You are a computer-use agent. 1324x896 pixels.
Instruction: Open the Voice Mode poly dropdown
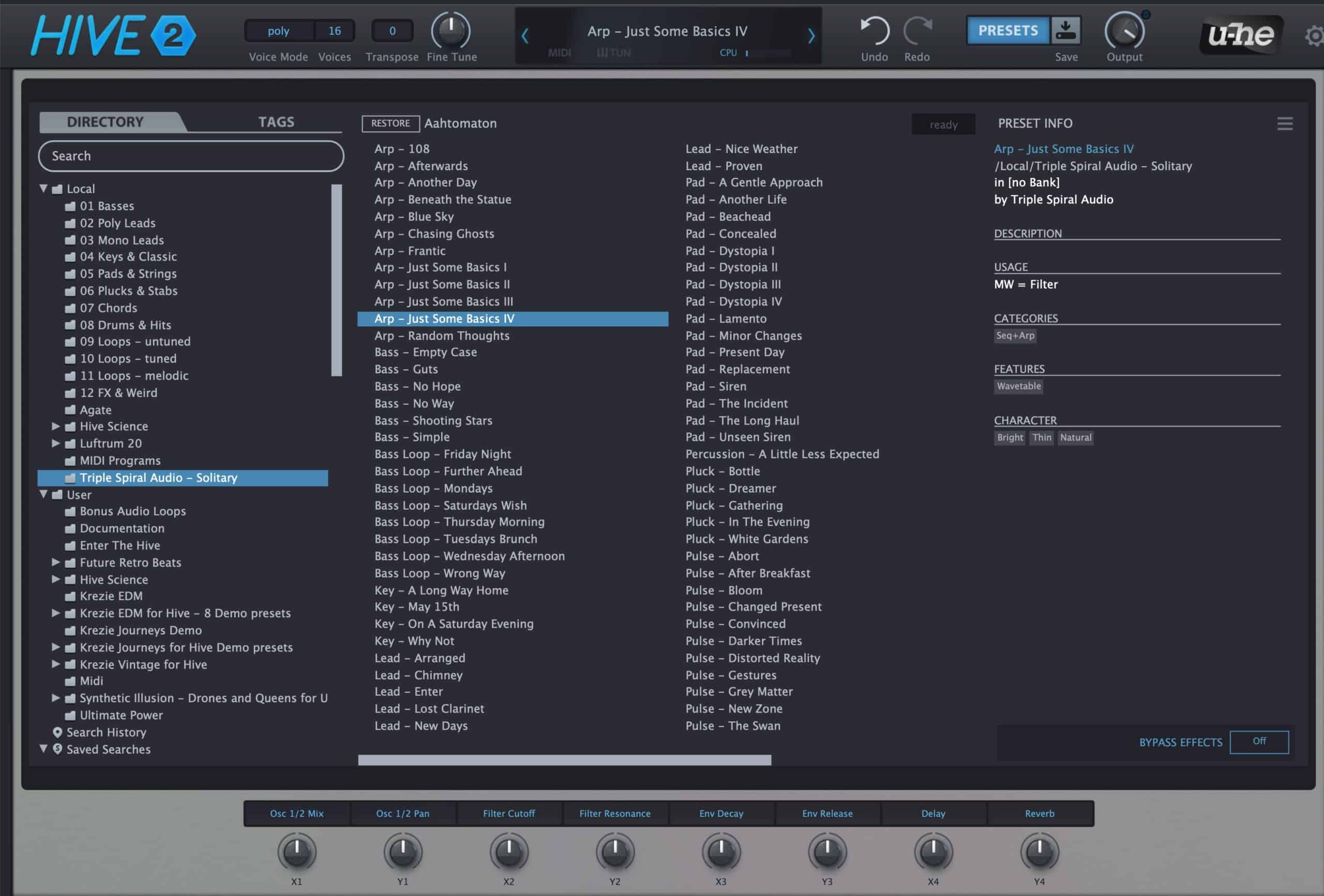click(279, 31)
